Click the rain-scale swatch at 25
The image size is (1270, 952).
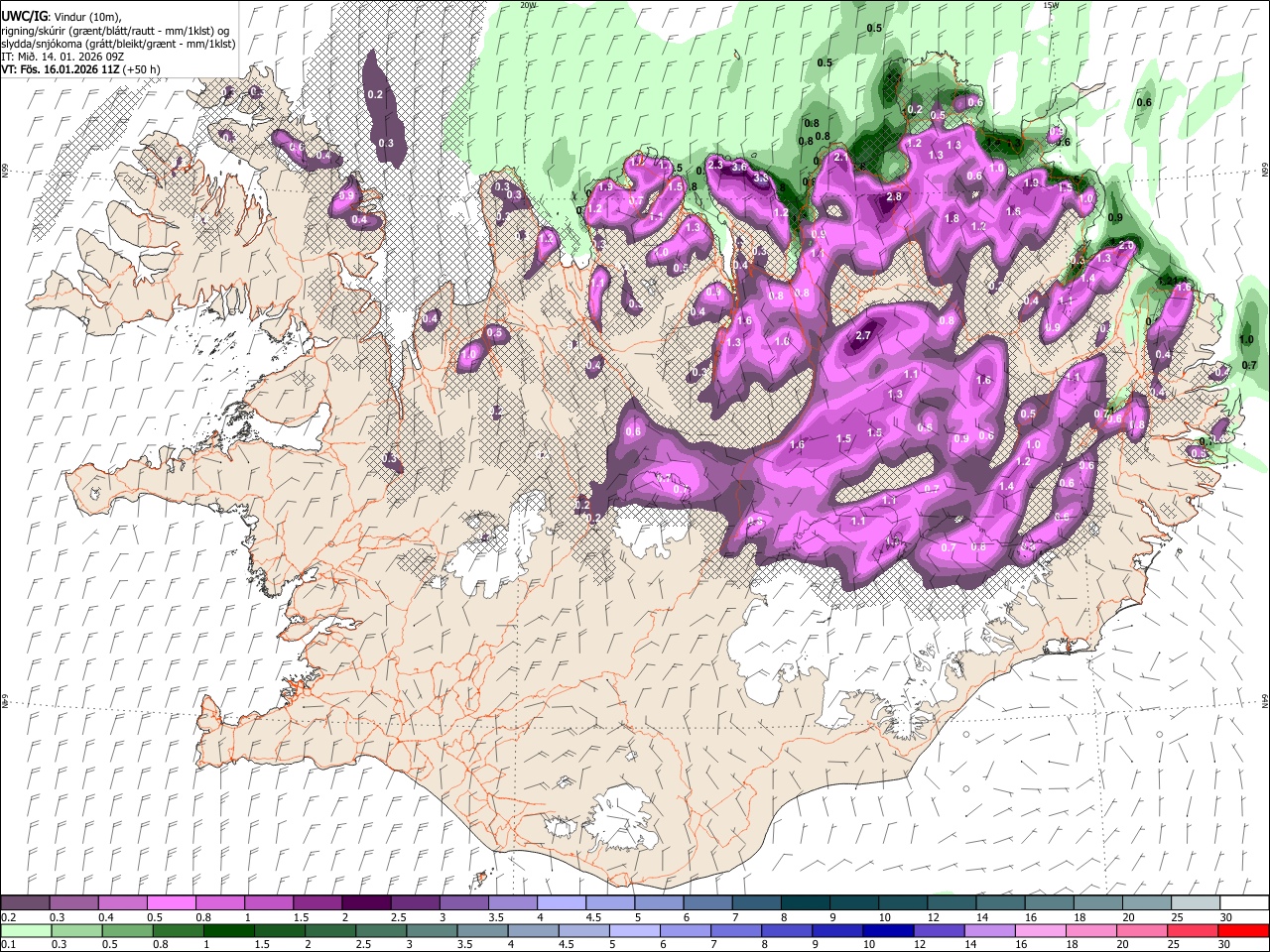pyautogui.click(x=1191, y=930)
